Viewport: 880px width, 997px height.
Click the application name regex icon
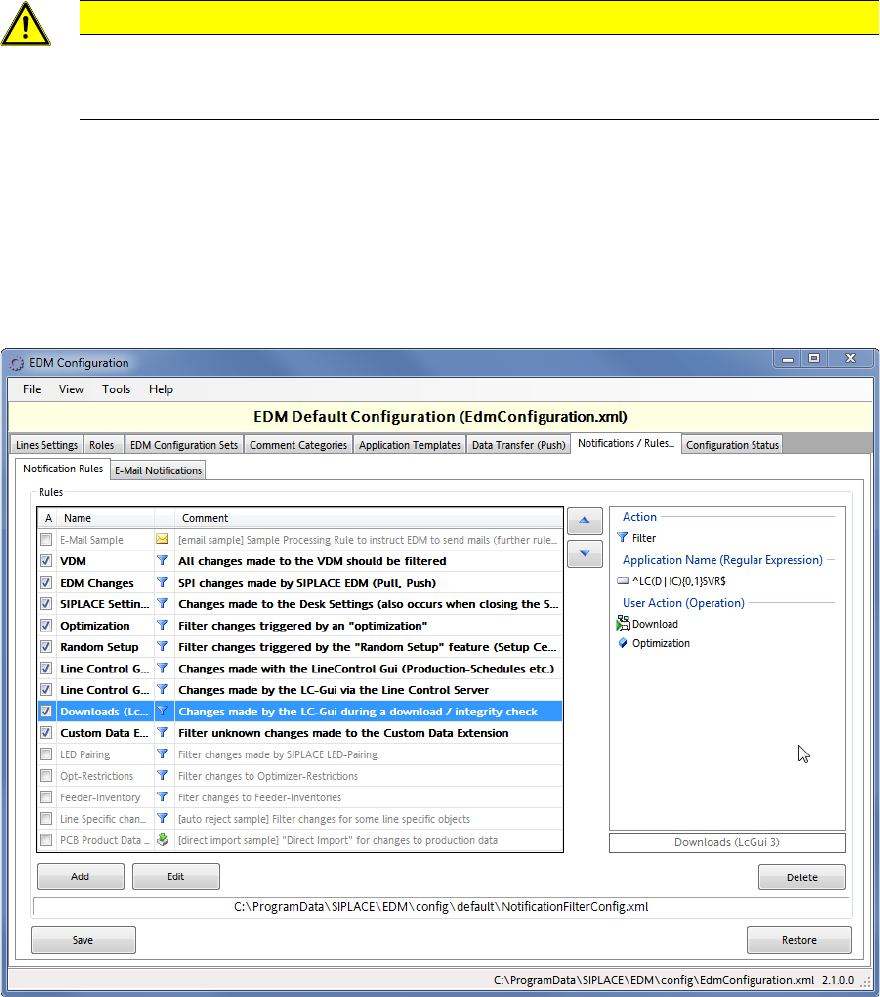point(623,581)
